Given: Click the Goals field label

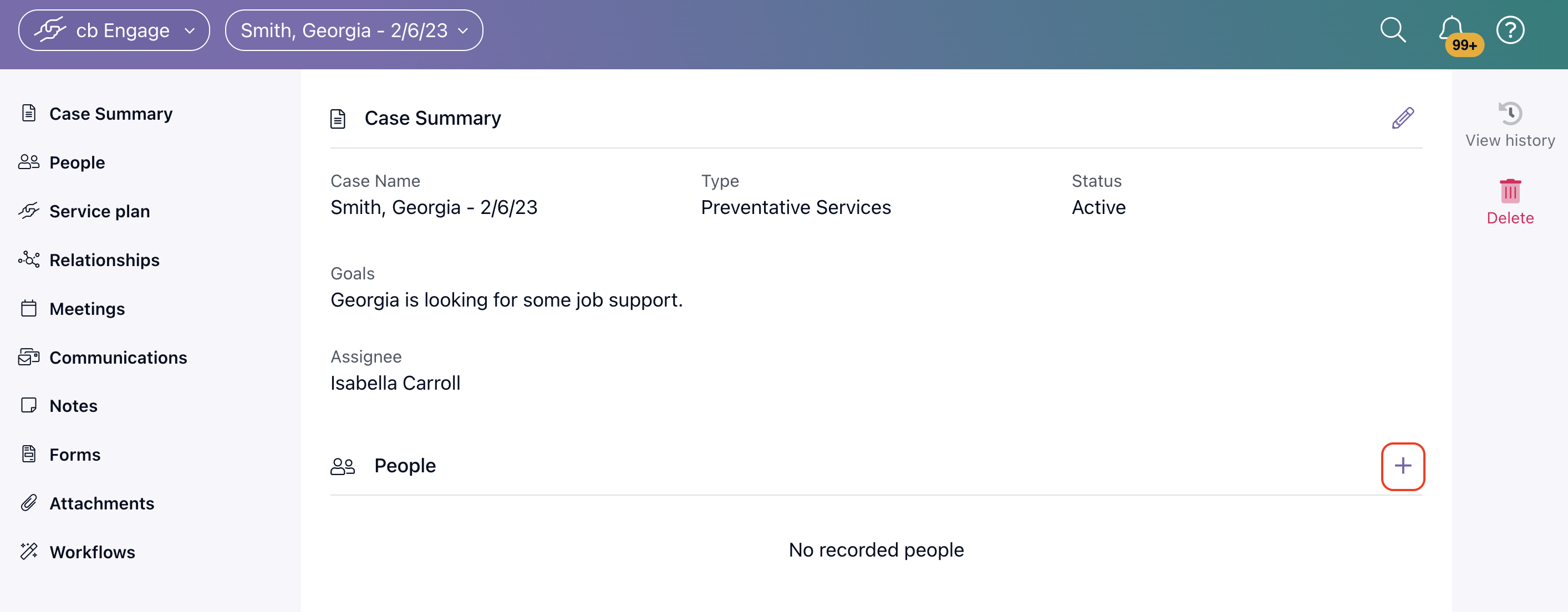Looking at the screenshot, I should [353, 274].
